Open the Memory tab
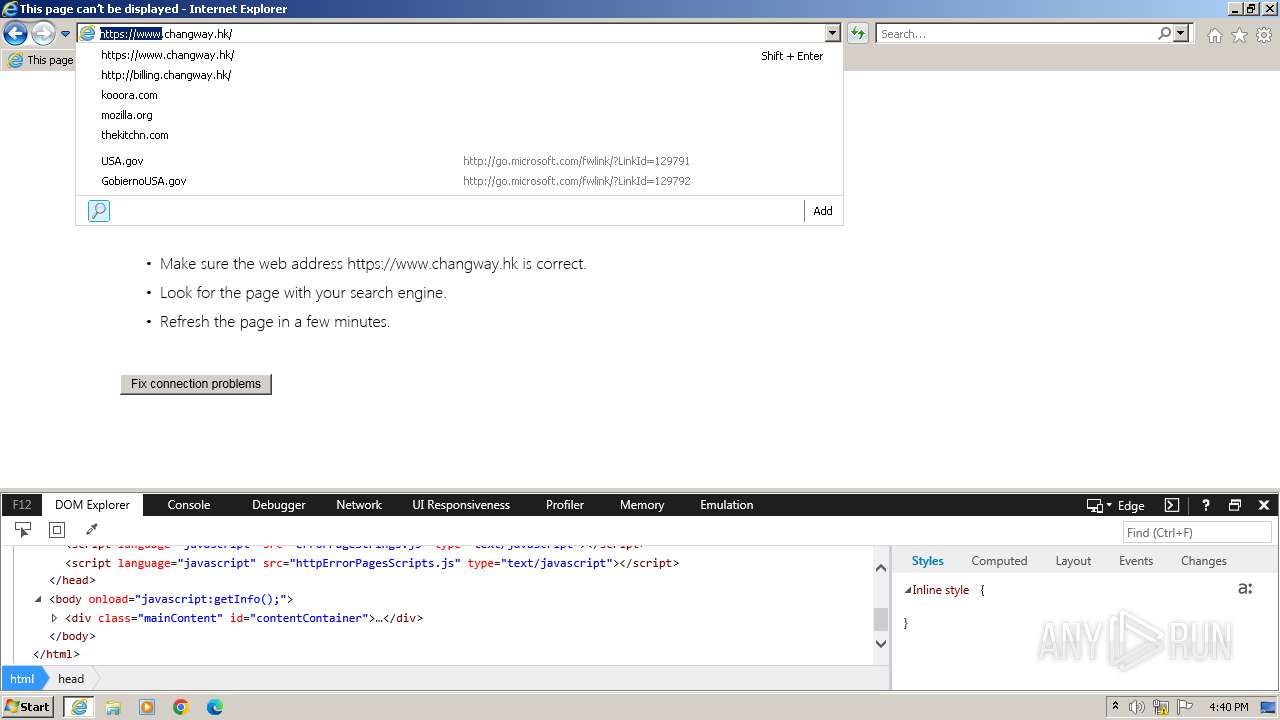1280x720 pixels. coord(642,505)
